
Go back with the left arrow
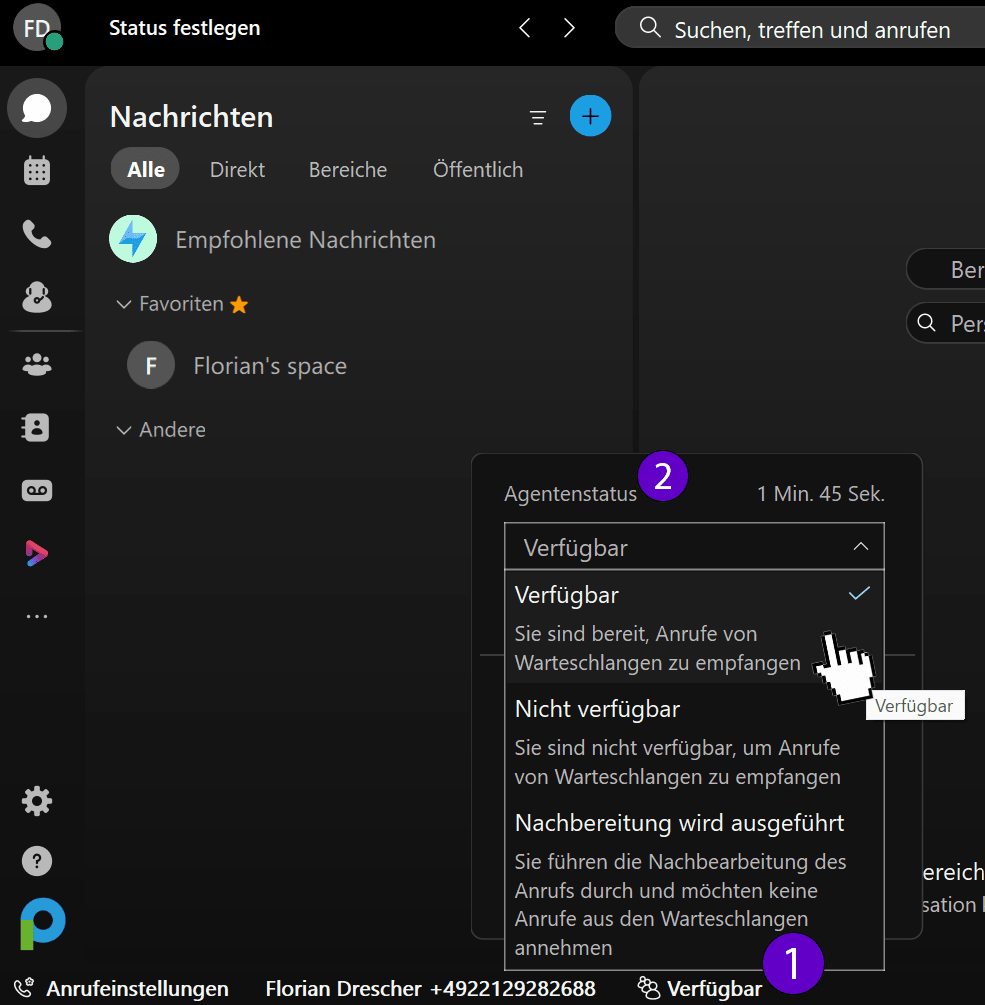click(x=525, y=28)
